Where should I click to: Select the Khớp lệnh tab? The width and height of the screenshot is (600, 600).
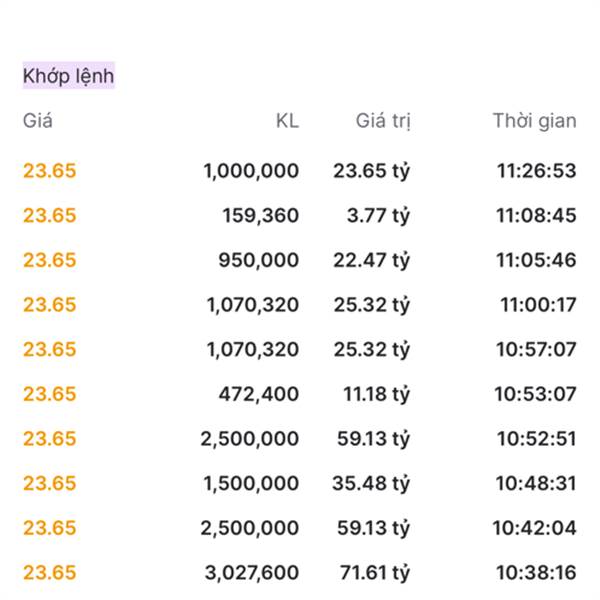click(x=68, y=75)
